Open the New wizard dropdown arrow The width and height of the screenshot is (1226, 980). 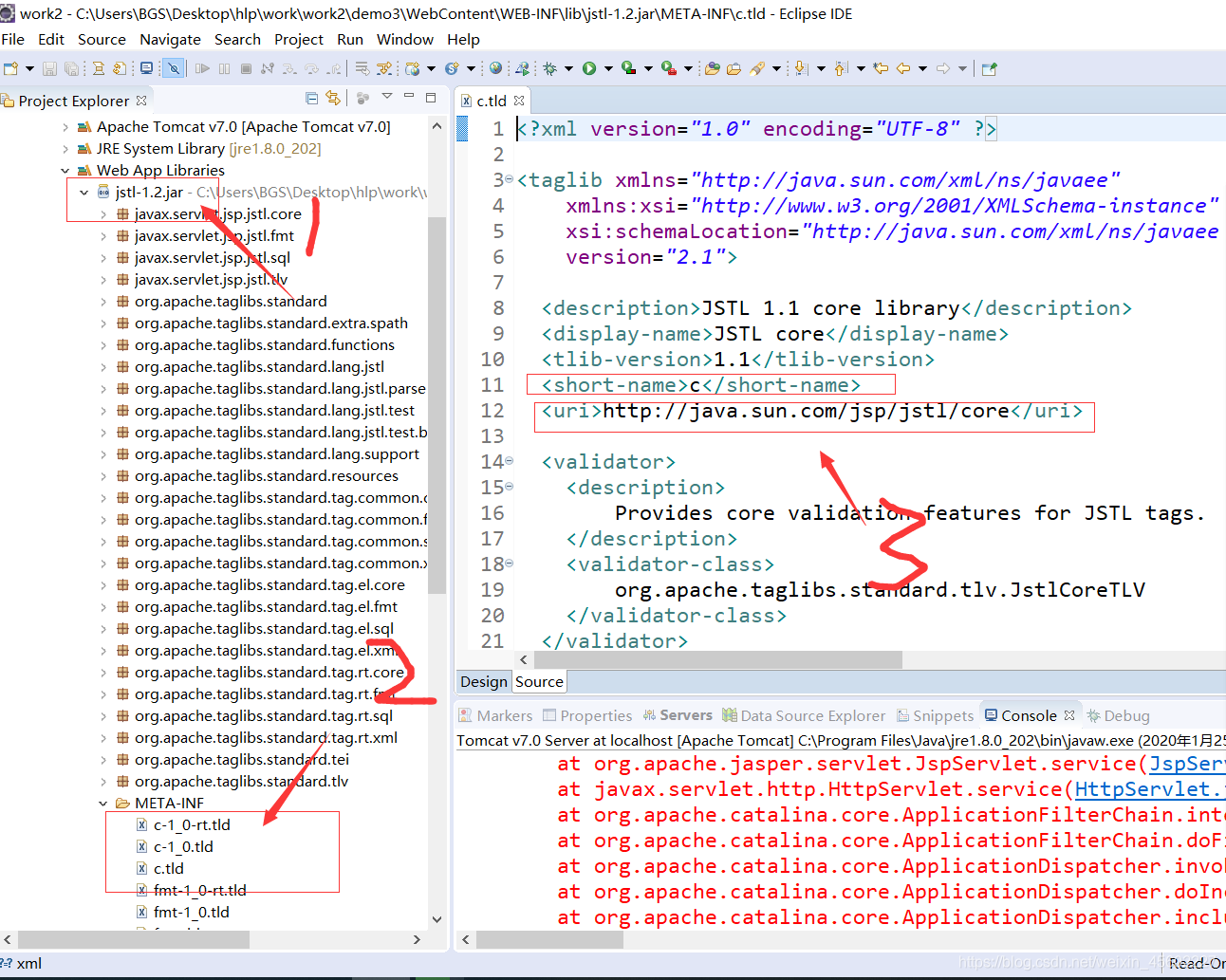[29, 68]
